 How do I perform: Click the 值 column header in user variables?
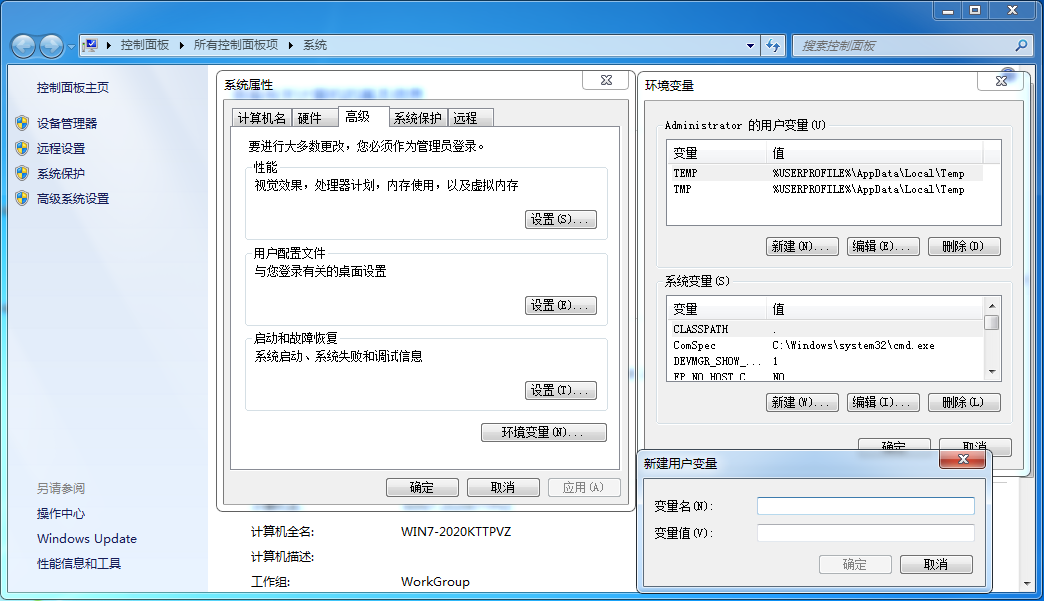coord(874,153)
